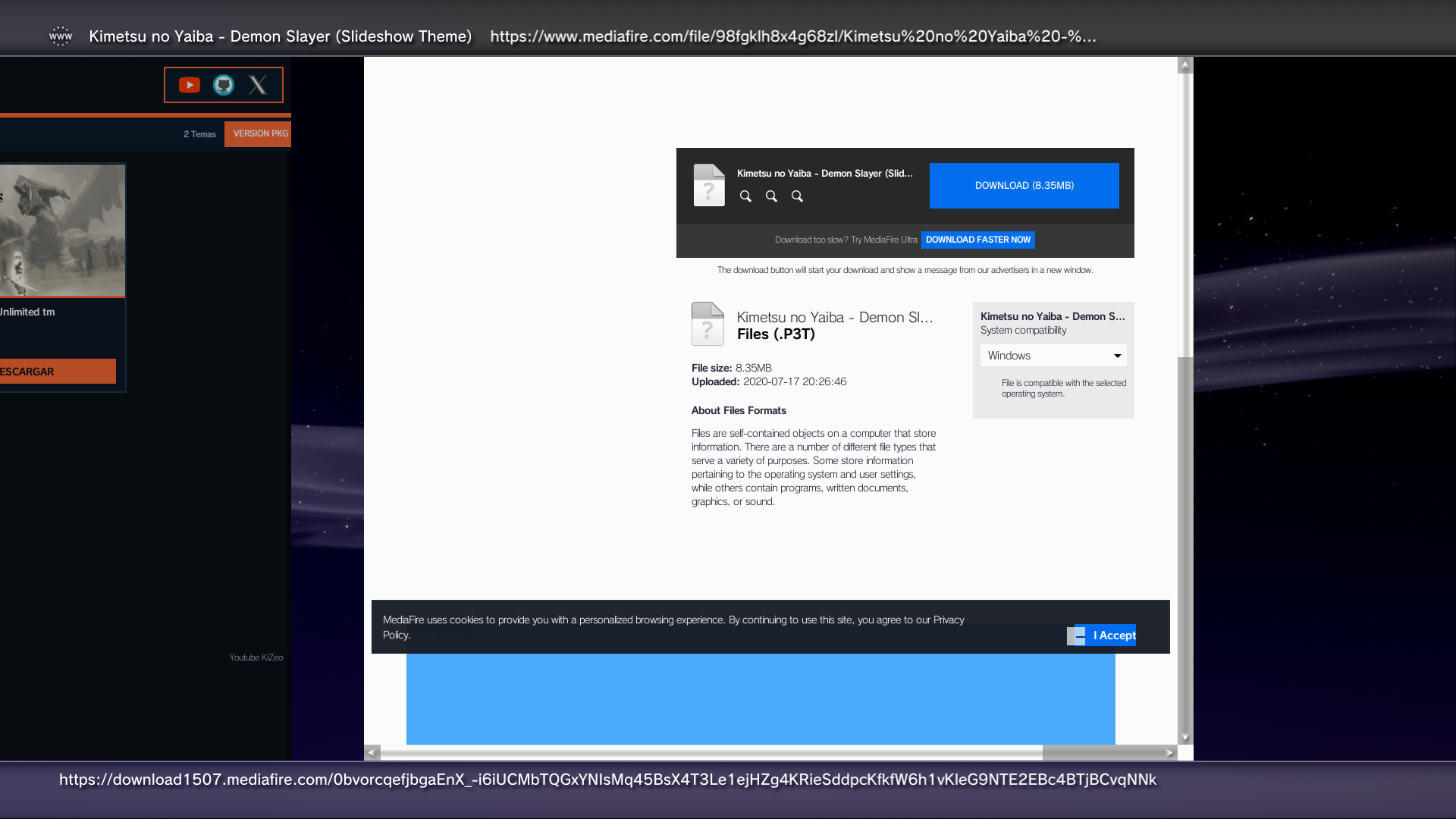
Task: Click the page title 'Kimetsu no Yaiba - Demon Slayer (Slideshow Theme)'
Action: tap(281, 36)
